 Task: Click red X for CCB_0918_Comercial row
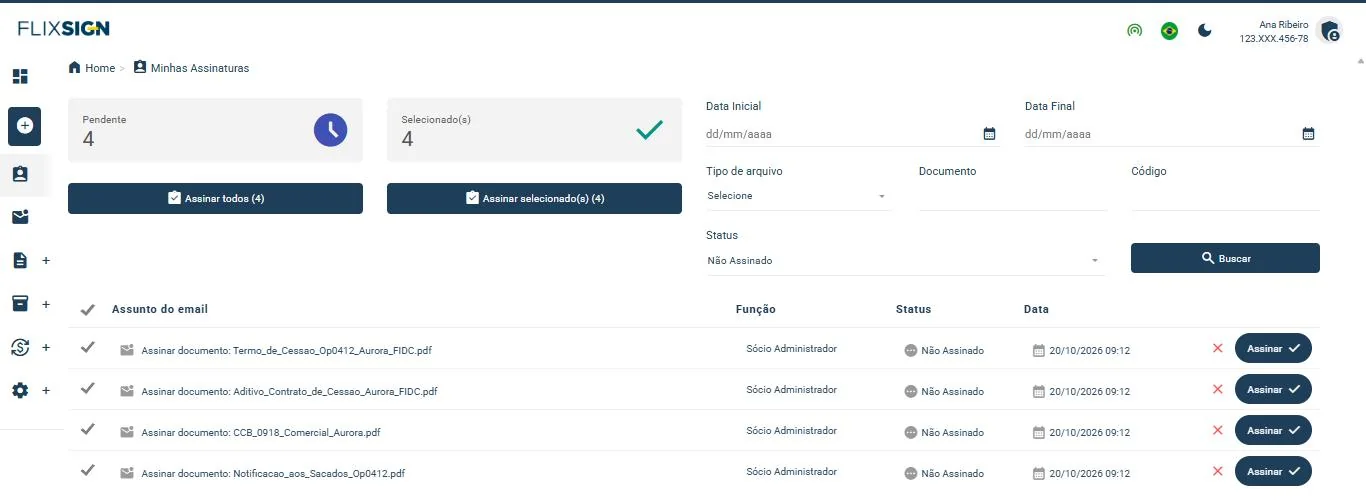point(1217,430)
